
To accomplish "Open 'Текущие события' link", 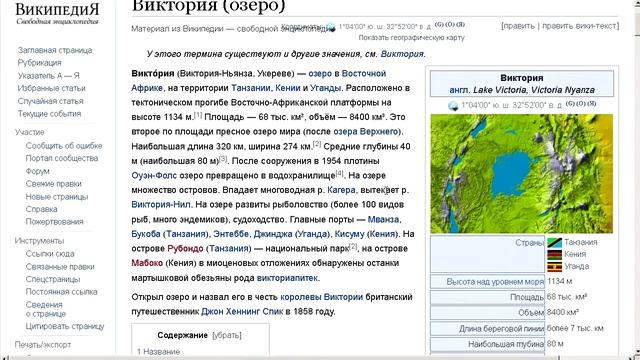I will pos(49,113).
